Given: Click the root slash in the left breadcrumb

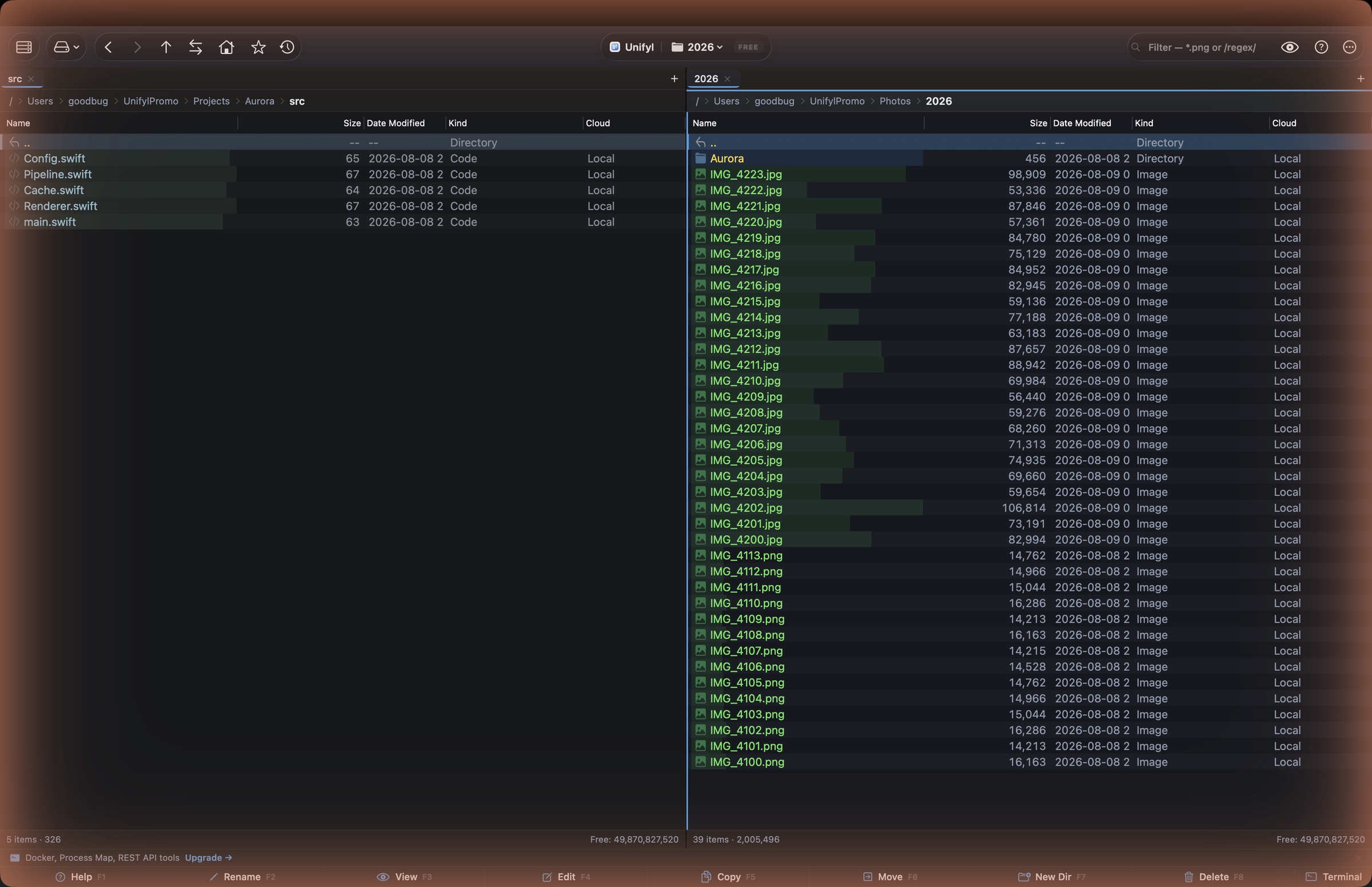Looking at the screenshot, I should [x=10, y=101].
